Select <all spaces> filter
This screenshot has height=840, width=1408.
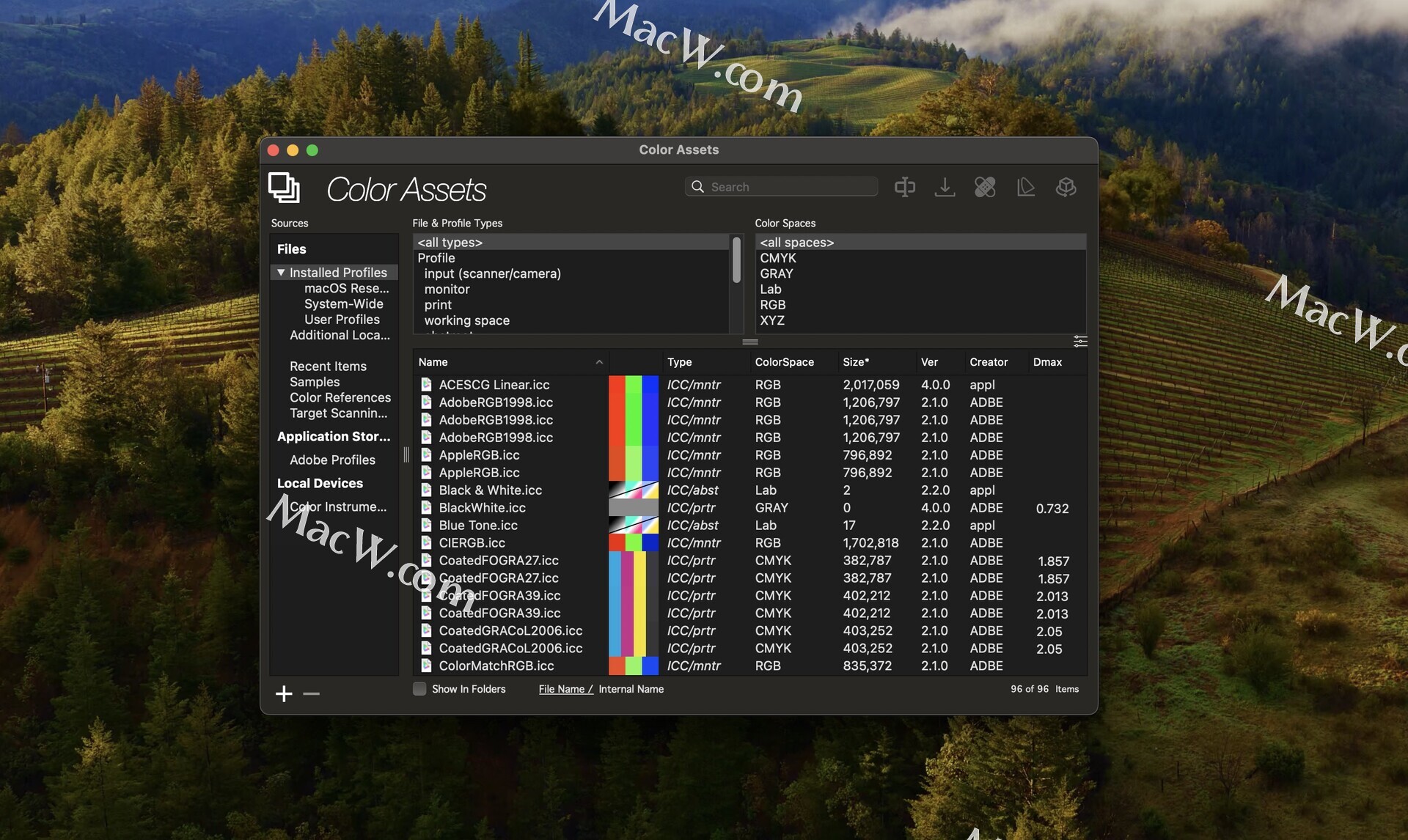coord(921,242)
